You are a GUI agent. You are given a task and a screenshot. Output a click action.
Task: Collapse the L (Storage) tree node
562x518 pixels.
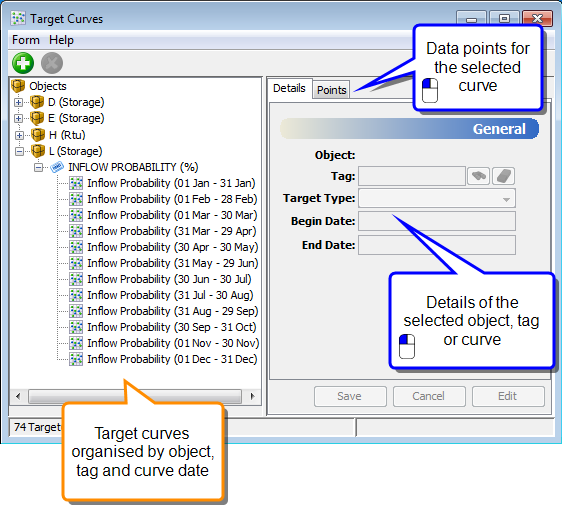point(19,151)
